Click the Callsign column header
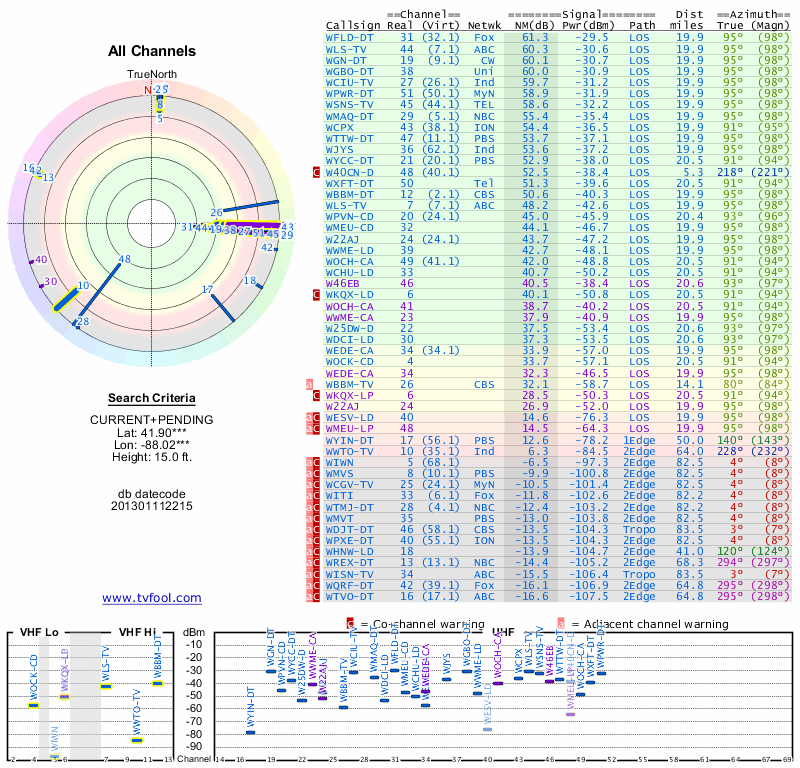Screen dimensions: 800x768 pyautogui.click(x=353, y=24)
